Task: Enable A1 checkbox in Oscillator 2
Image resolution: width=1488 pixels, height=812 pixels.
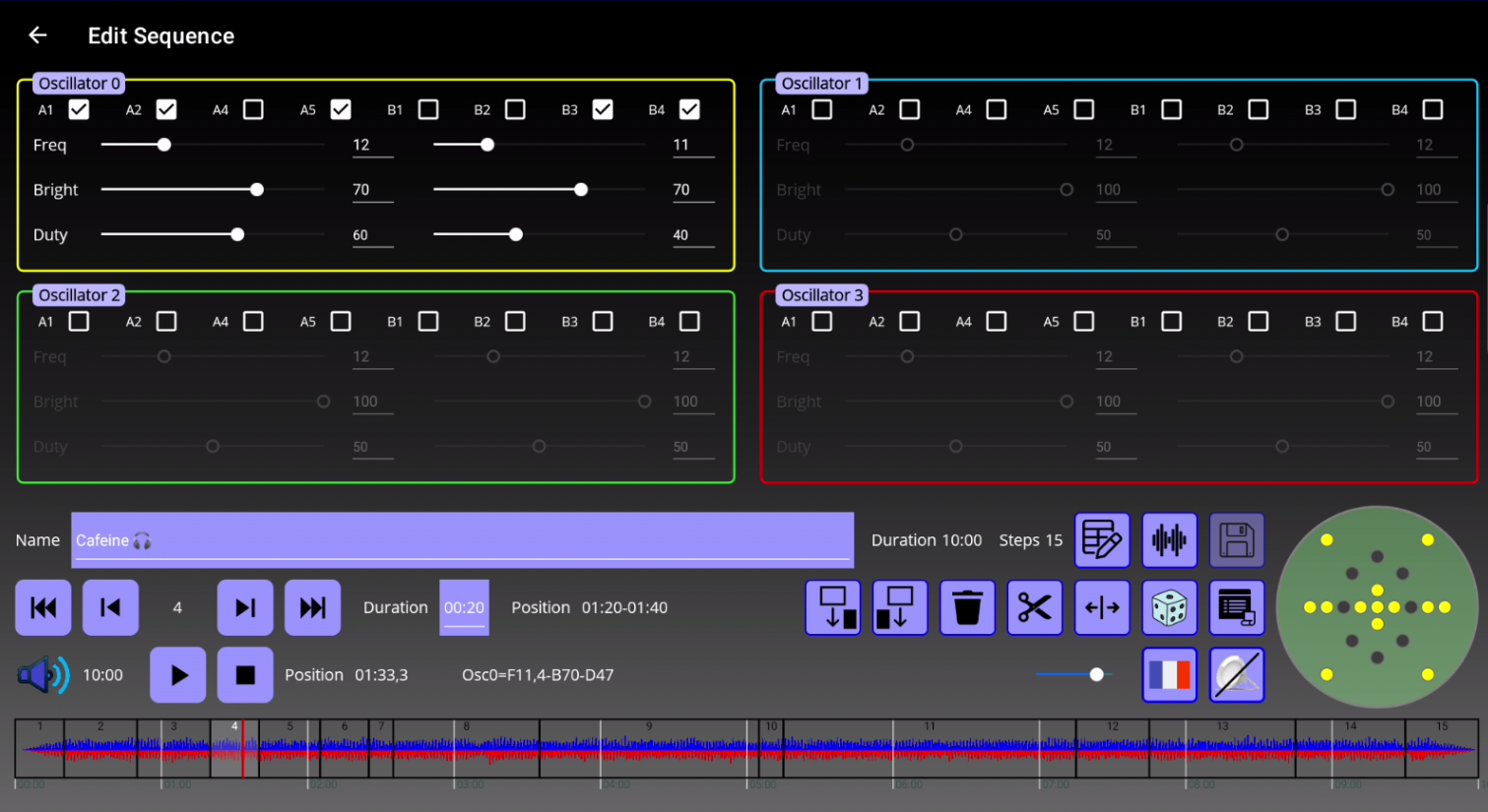Action: 79,322
